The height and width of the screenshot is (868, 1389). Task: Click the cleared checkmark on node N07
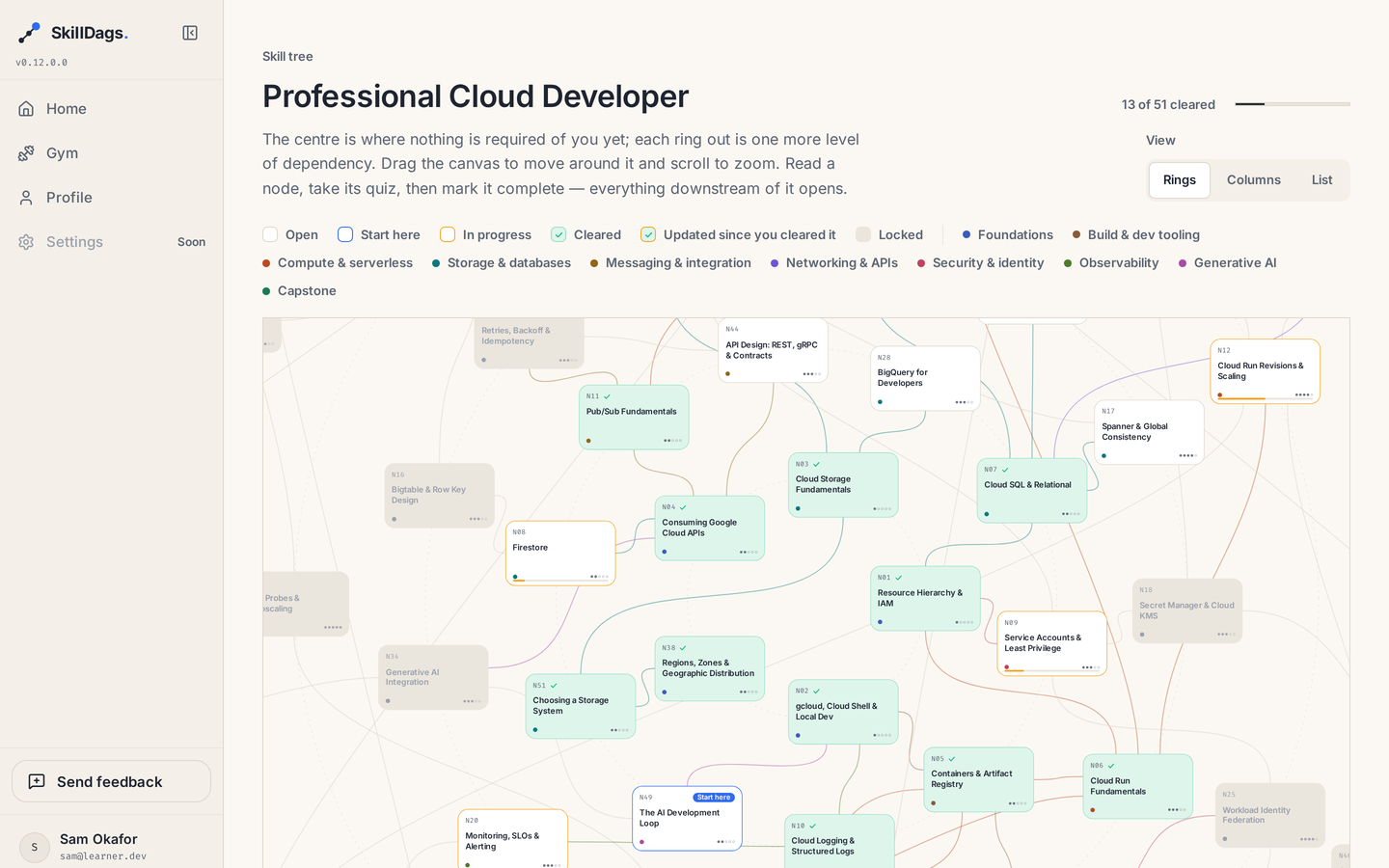pyautogui.click(x=1005, y=470)
